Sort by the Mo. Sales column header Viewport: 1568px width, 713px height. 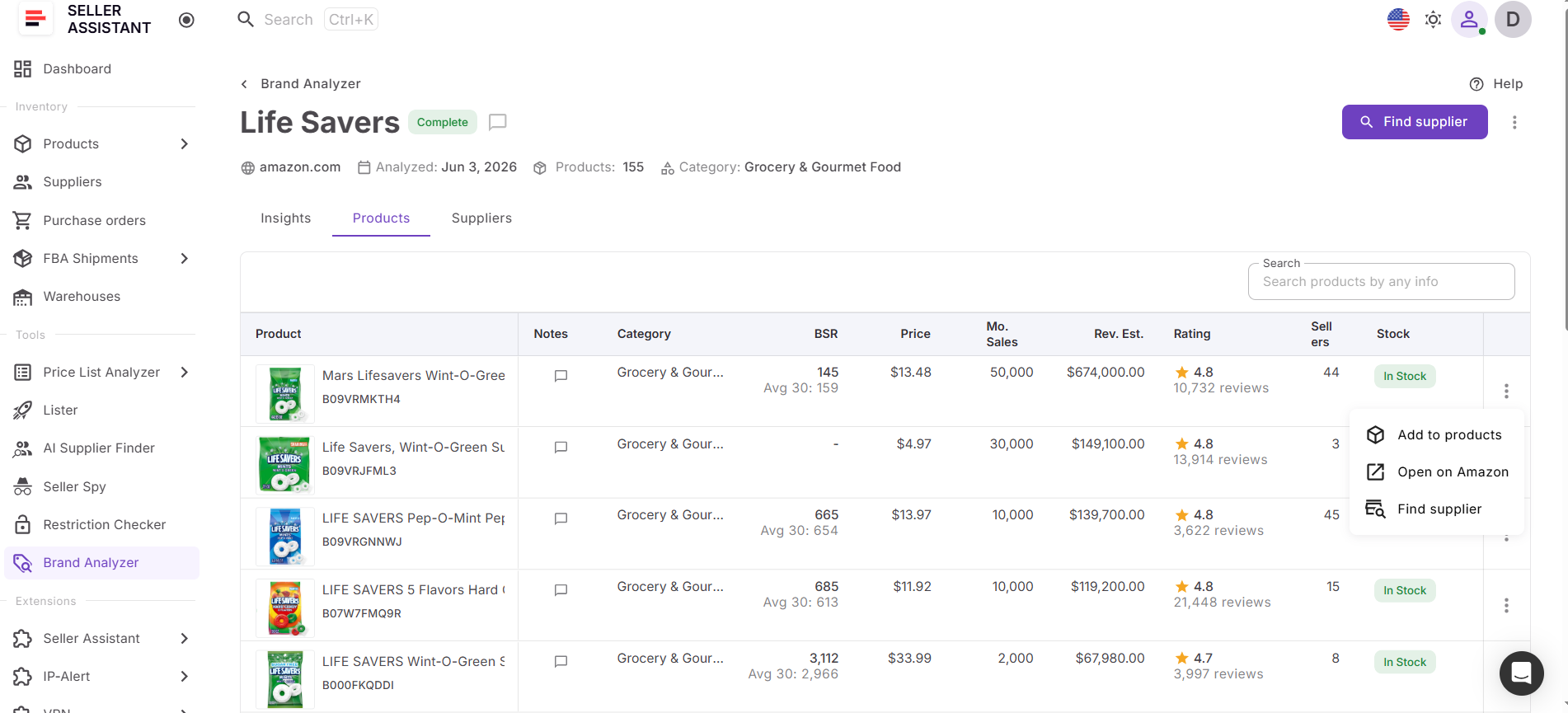point(1002,334)
